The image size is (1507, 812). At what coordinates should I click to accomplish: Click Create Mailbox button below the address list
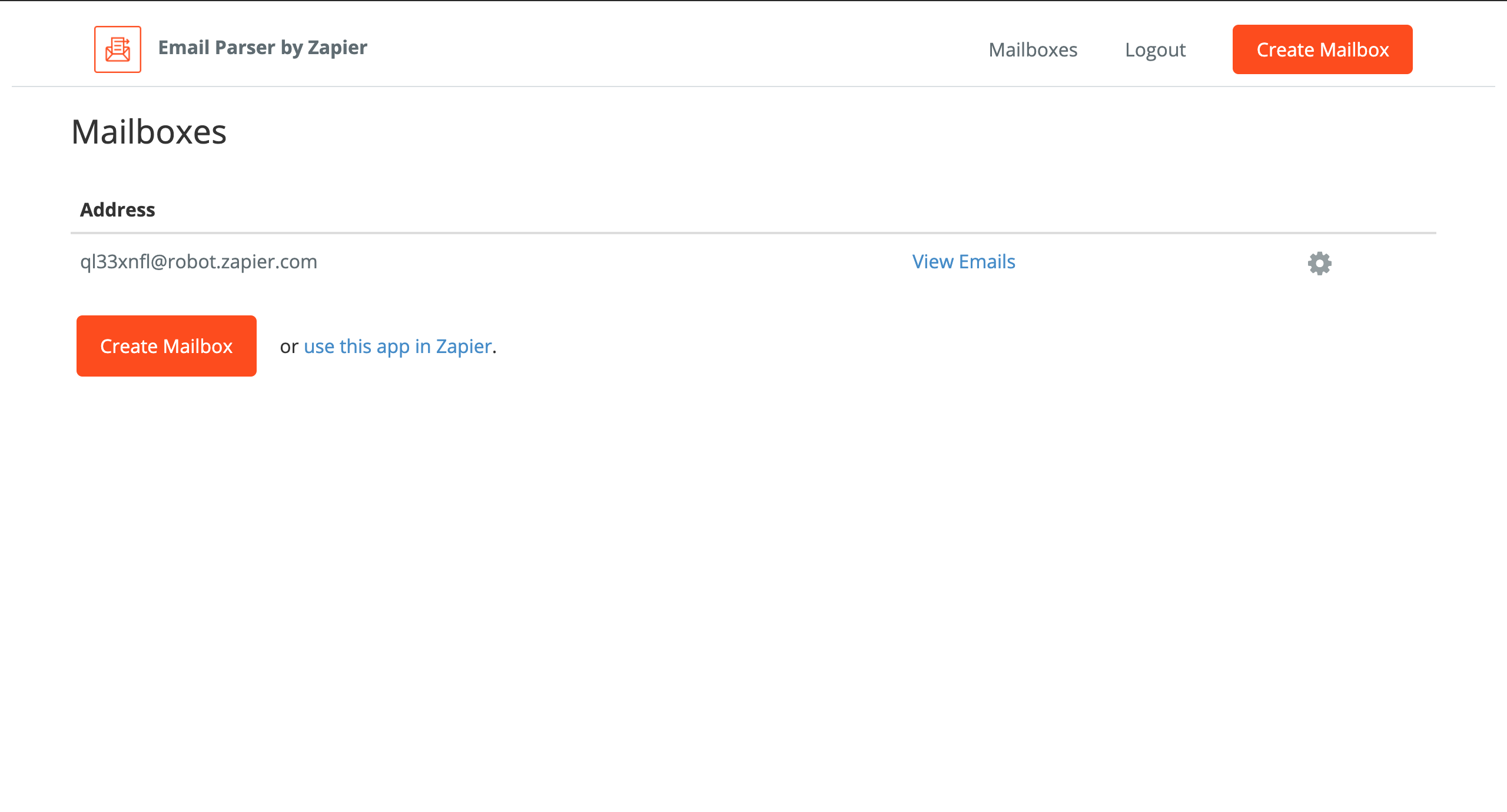tap(167, 346)
